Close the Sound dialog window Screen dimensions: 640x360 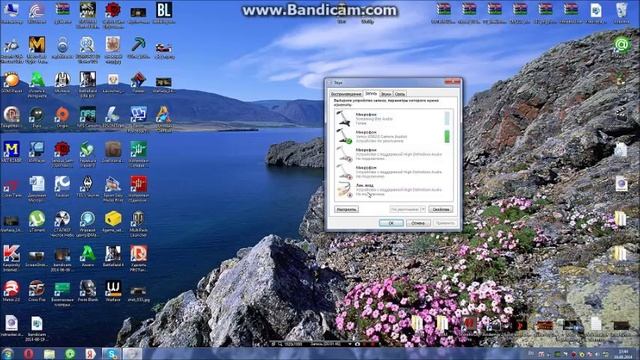tap(452, 82)
